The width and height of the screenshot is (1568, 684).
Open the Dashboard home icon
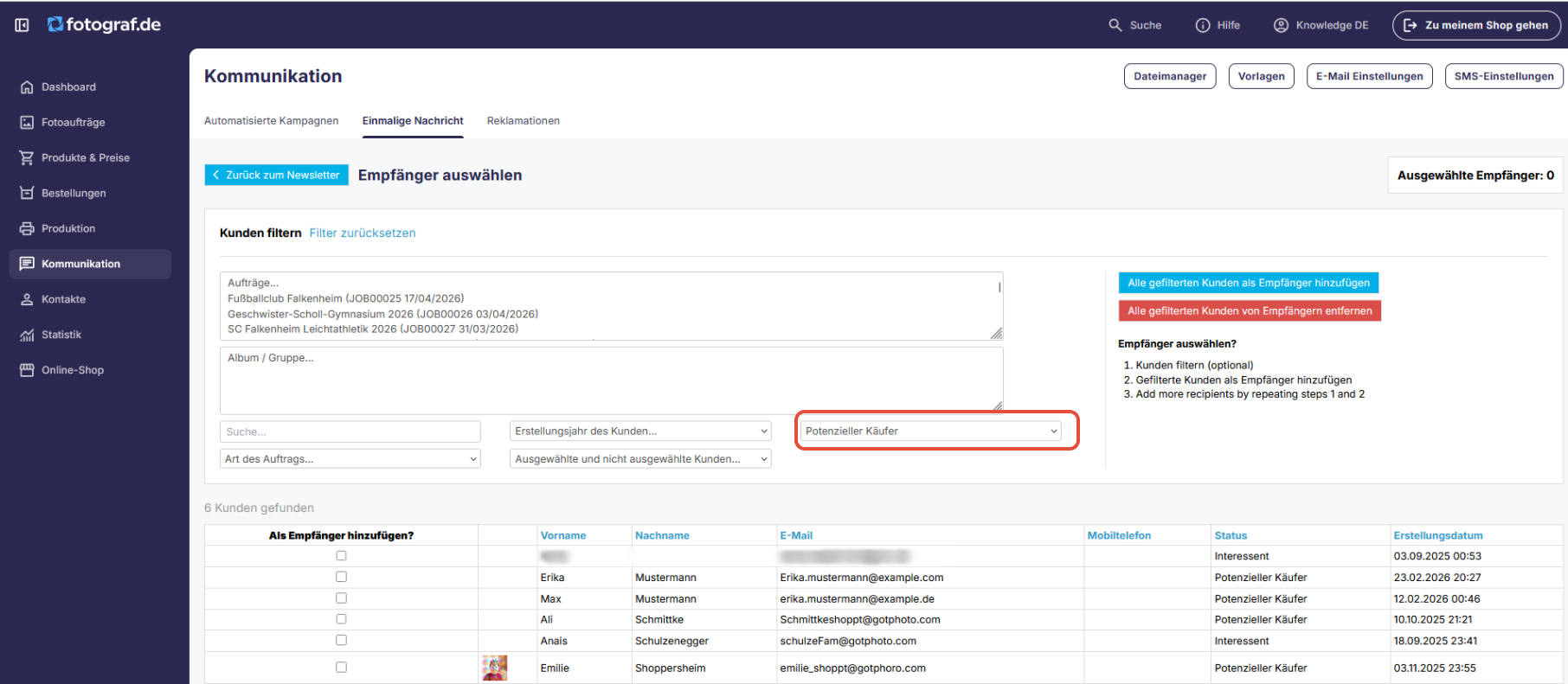tap(27, 87)
